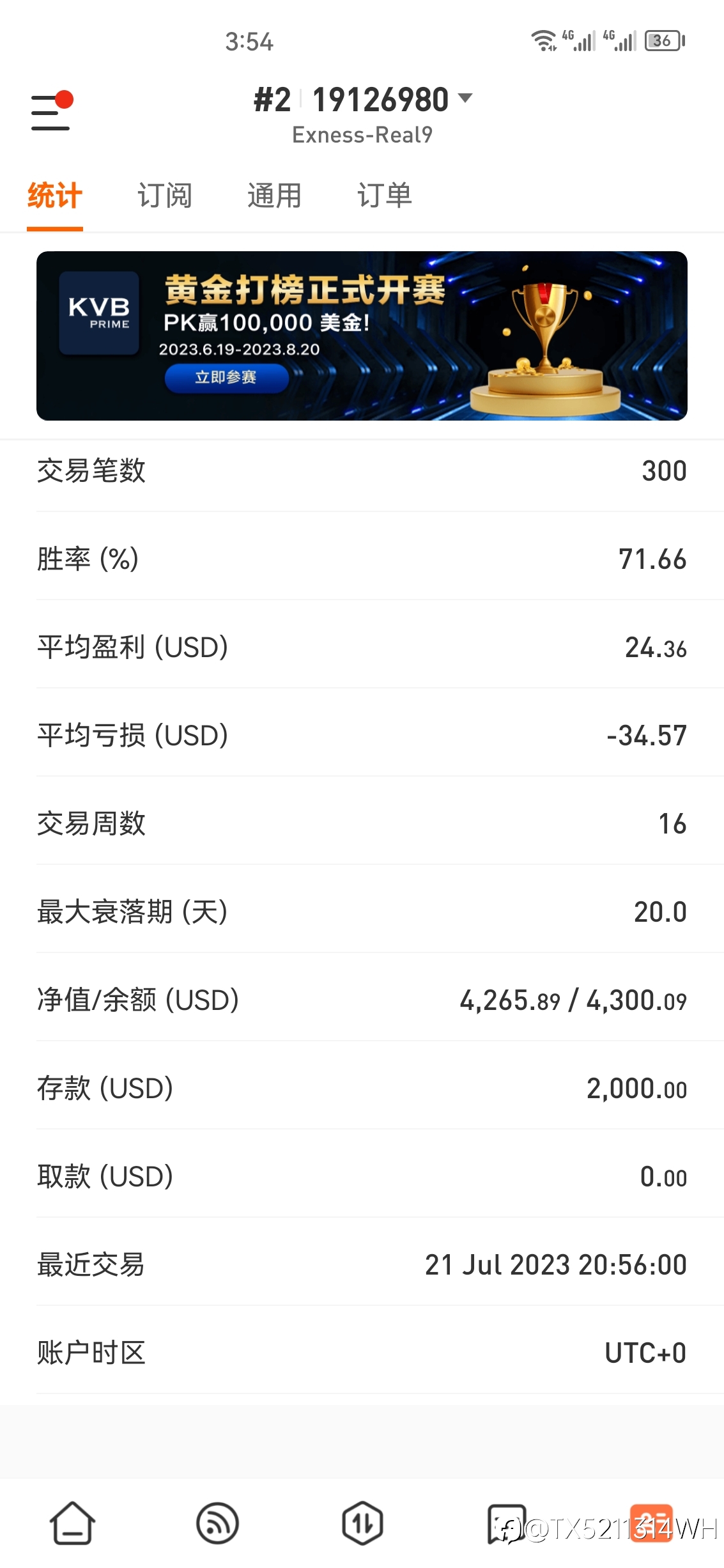Open the signal feed icon in the bottom bar
The width and height of the screenshot is (724, 1568).
point(217,1523)
